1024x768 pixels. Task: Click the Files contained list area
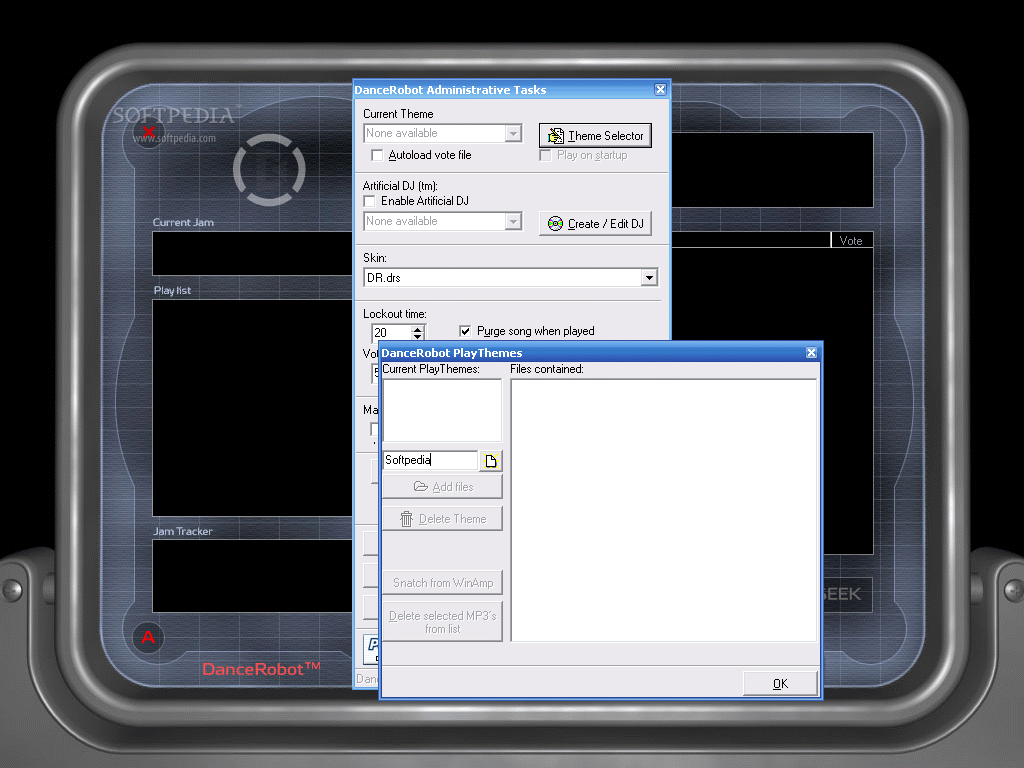[x=664, y=510]
